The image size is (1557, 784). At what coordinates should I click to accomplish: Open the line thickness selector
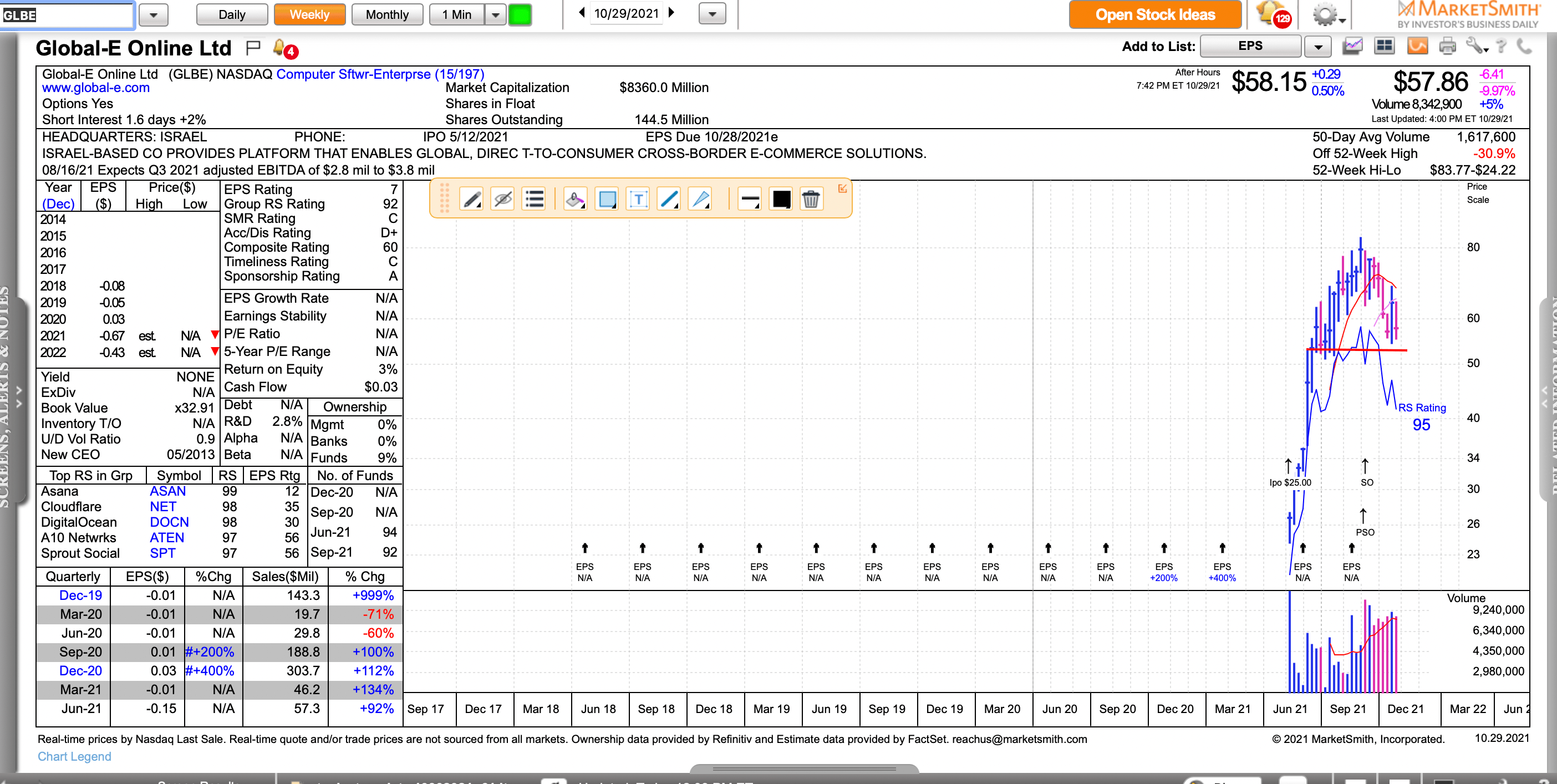[750, 198]
